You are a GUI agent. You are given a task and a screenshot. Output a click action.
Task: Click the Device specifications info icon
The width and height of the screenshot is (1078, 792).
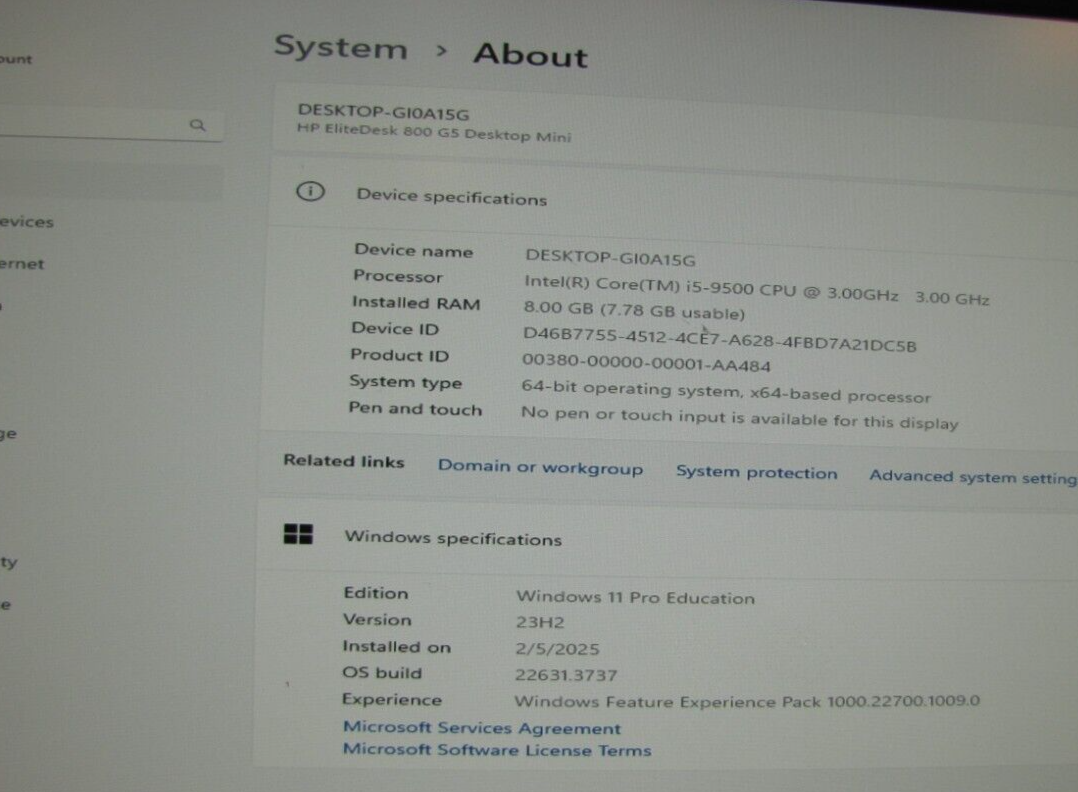(310, 191)
